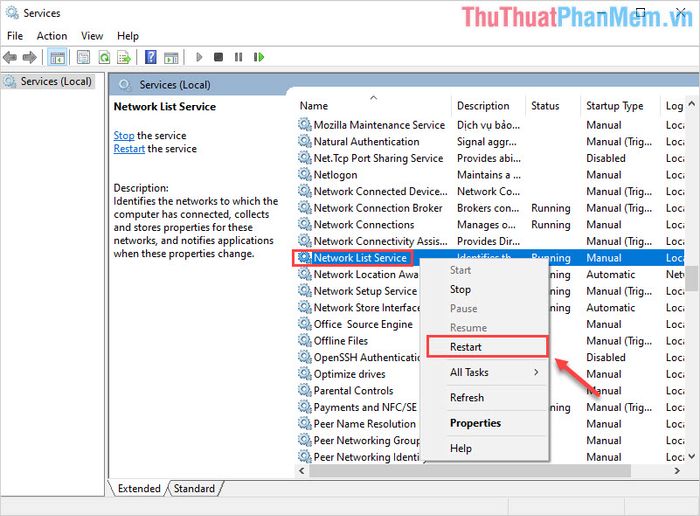Click the Forward arrow toolbar icon

29,57
